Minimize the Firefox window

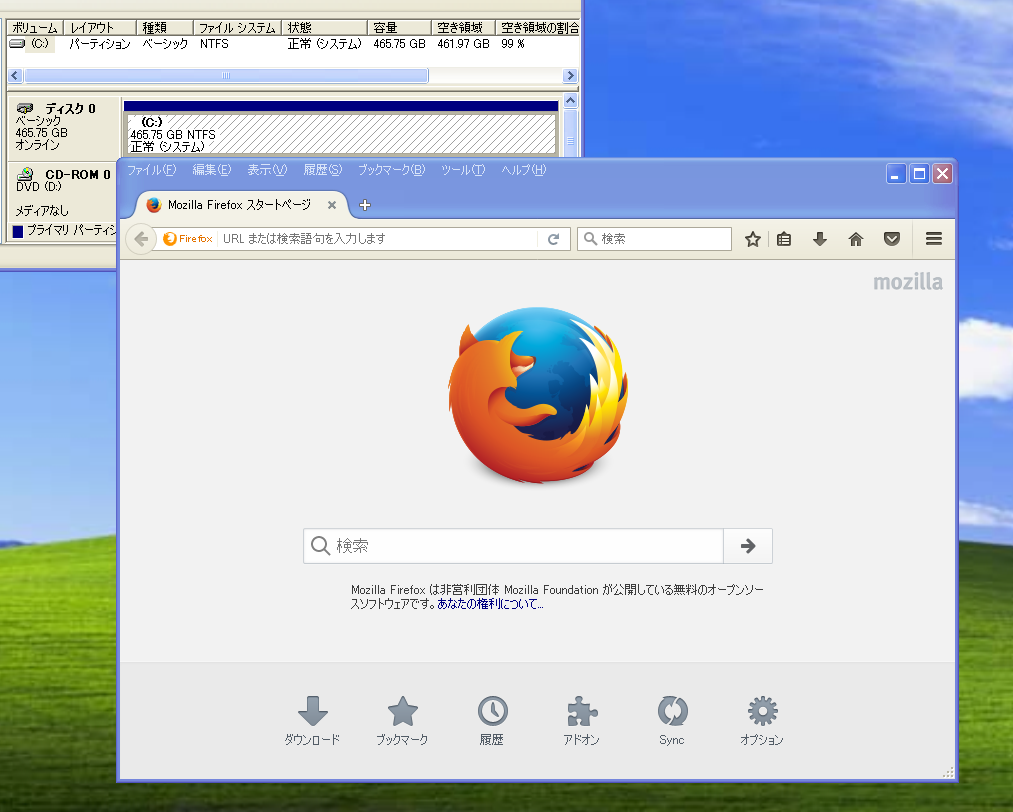895,174
